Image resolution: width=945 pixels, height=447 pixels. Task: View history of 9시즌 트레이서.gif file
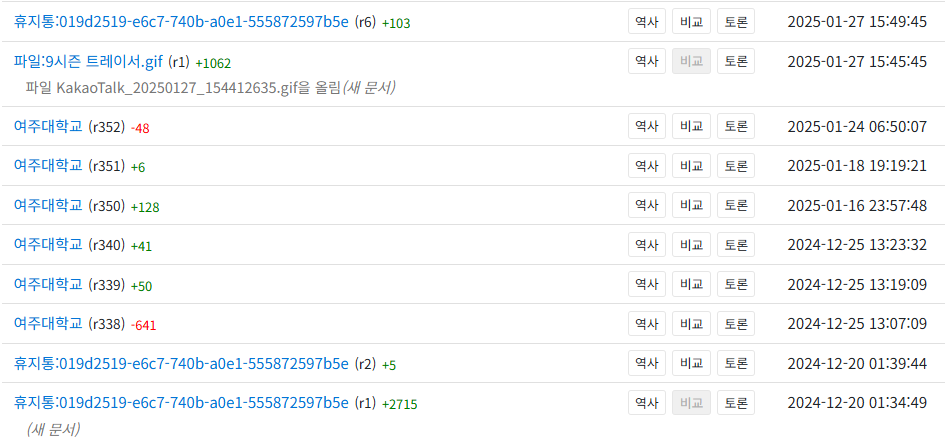[x=646, y=62]
